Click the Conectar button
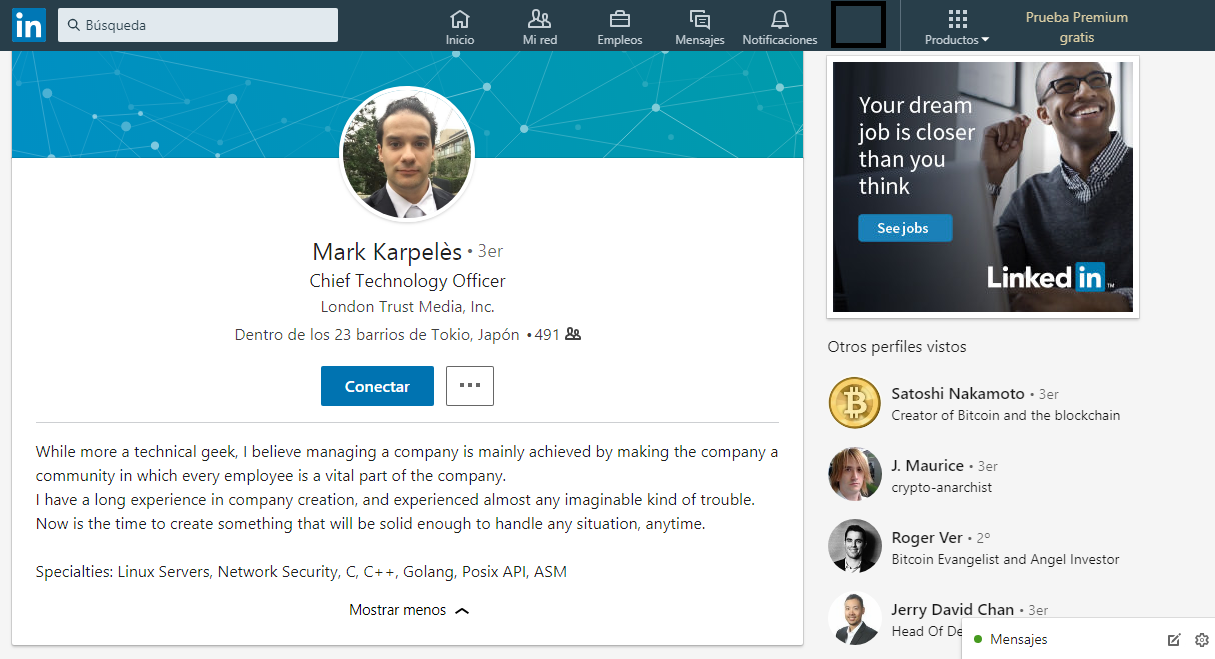Viewport: 1215px width, 659px height. (x=377, y=386)
